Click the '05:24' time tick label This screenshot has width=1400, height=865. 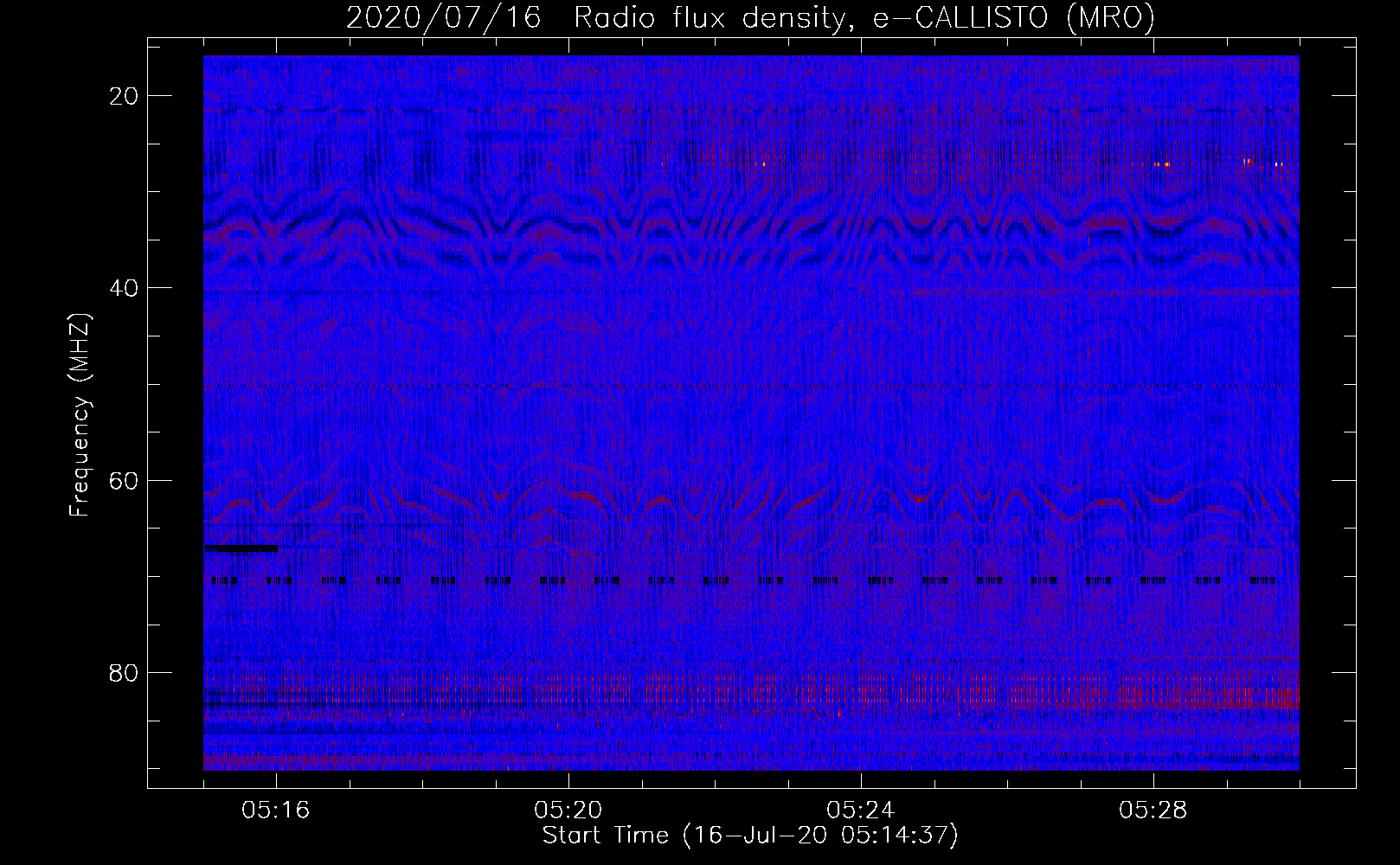coord(861,811)
